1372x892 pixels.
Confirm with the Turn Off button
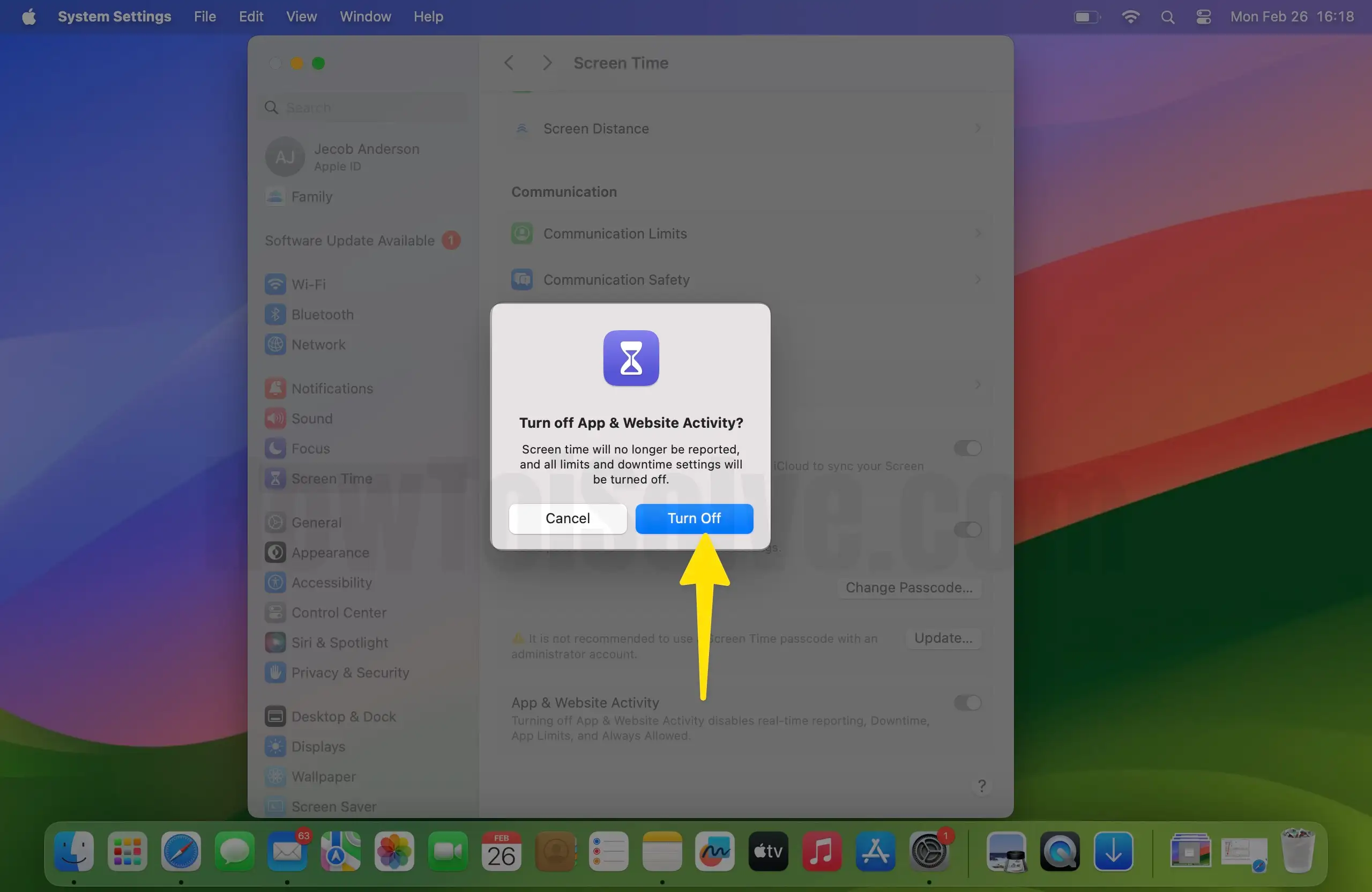pos(694,518)
